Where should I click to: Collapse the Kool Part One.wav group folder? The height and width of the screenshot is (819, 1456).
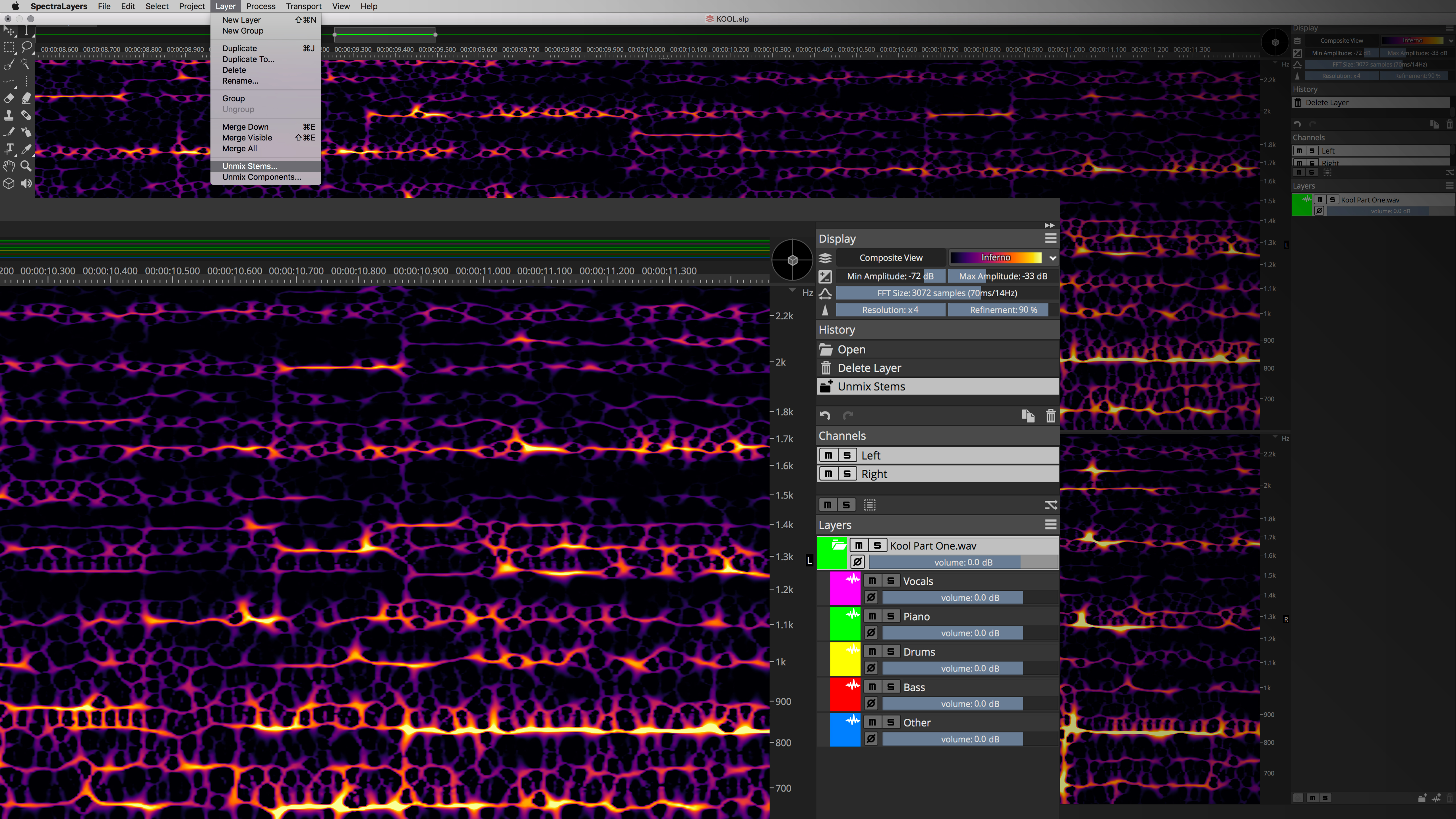coord(839,545)
